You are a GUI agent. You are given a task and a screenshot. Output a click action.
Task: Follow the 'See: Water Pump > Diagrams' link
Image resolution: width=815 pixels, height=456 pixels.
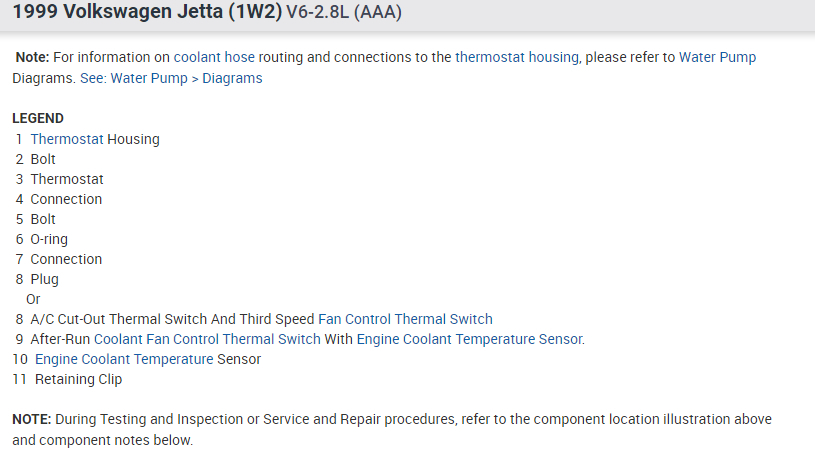pos(171,78)
